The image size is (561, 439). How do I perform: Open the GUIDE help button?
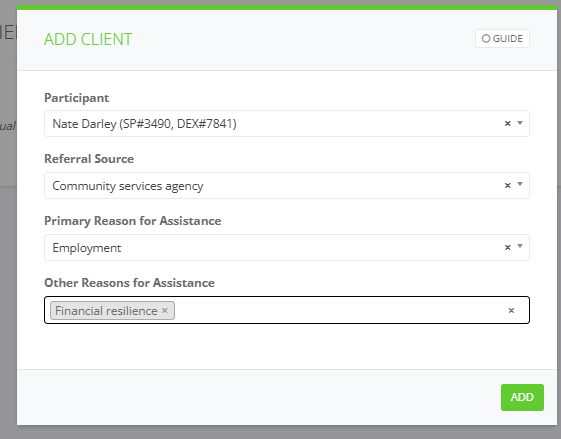coord(502,38)
